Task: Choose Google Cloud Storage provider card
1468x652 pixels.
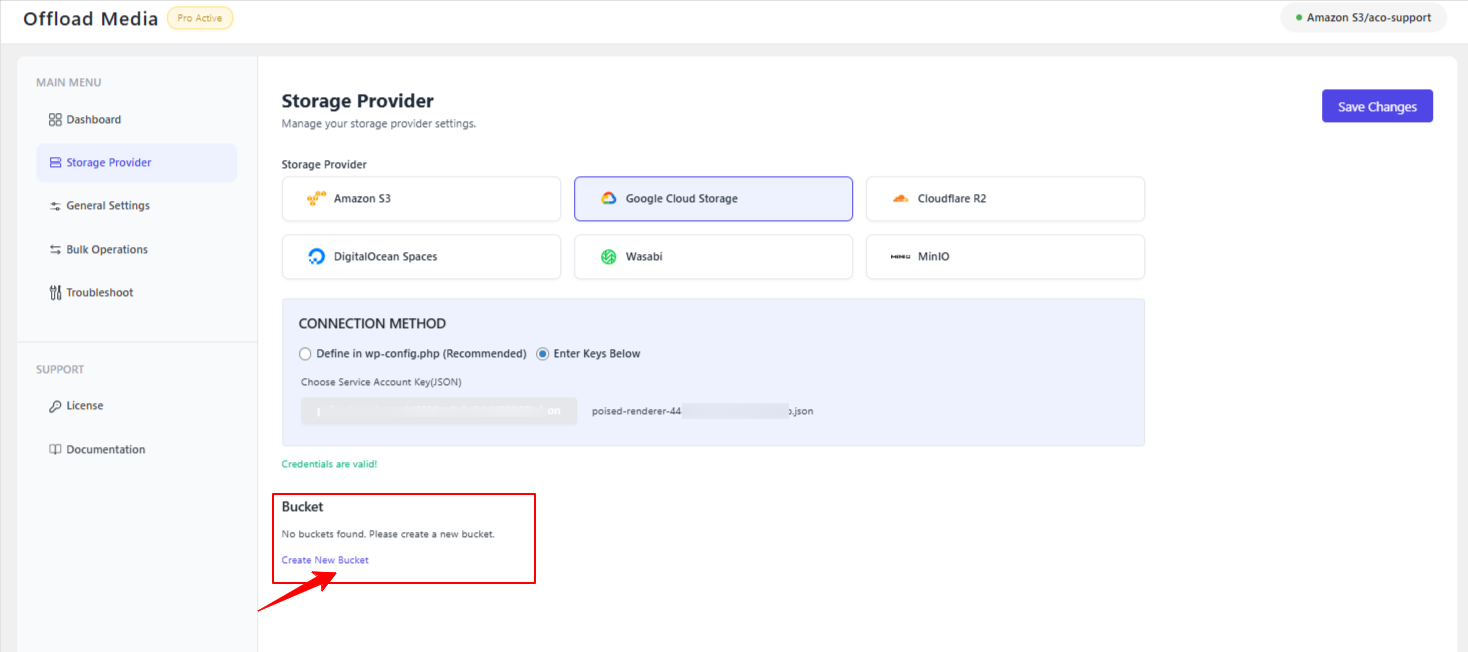Action: [x=713, y=199]
